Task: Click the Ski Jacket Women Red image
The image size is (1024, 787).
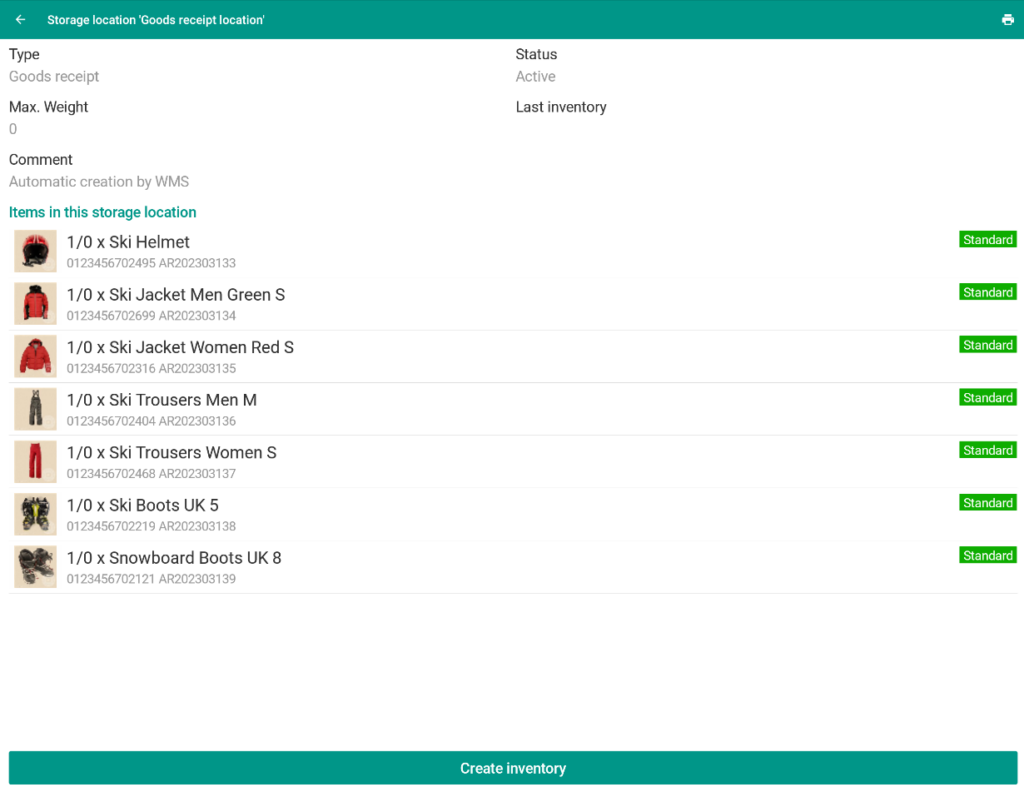Action: tap(35, 356)
